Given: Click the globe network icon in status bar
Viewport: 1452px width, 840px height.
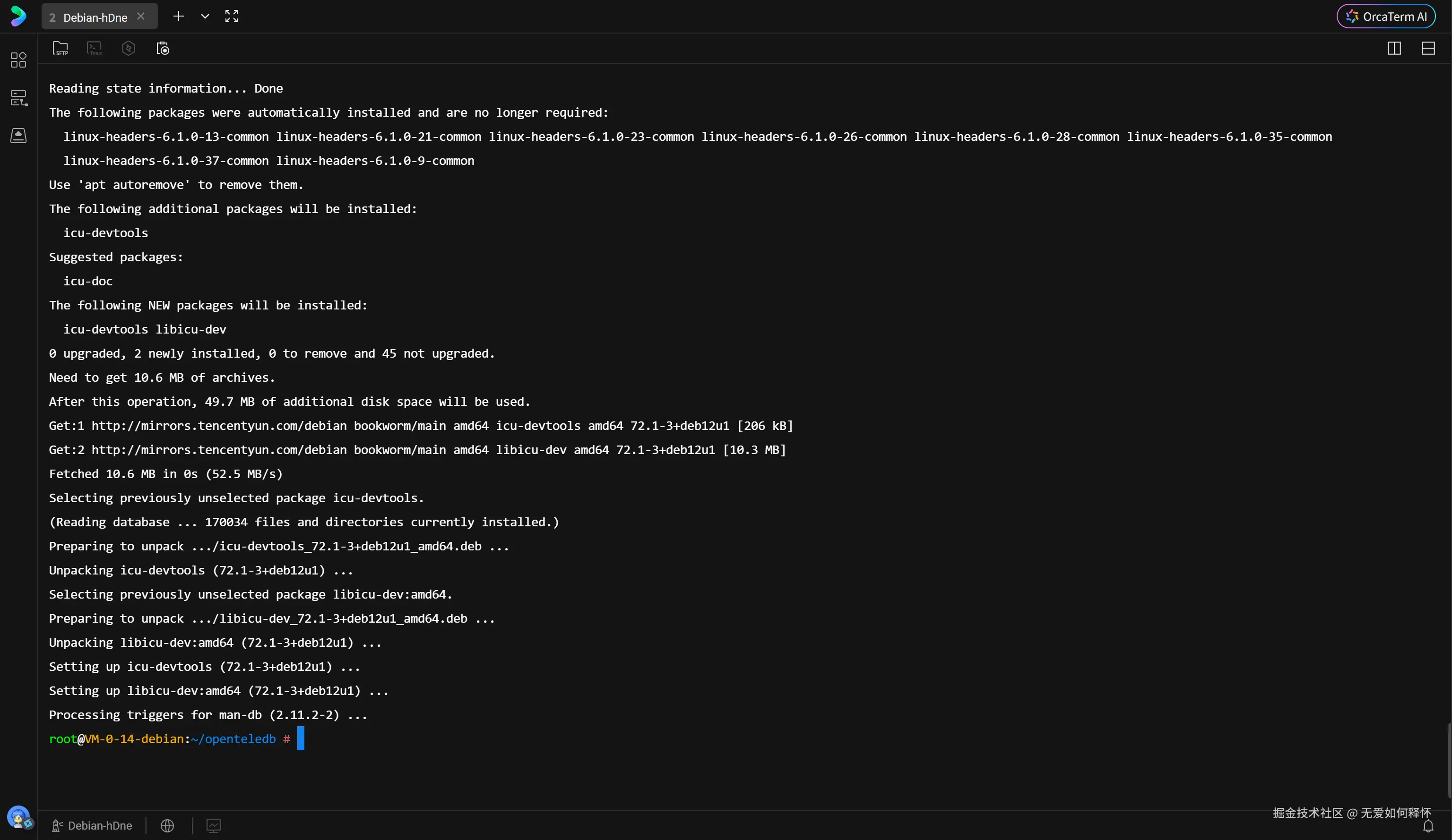Looking at the screenshot, I should click(167, 826).
